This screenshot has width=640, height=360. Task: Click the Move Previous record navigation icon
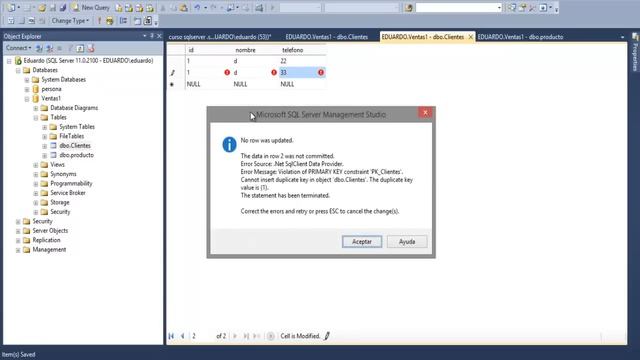(182, 336)
